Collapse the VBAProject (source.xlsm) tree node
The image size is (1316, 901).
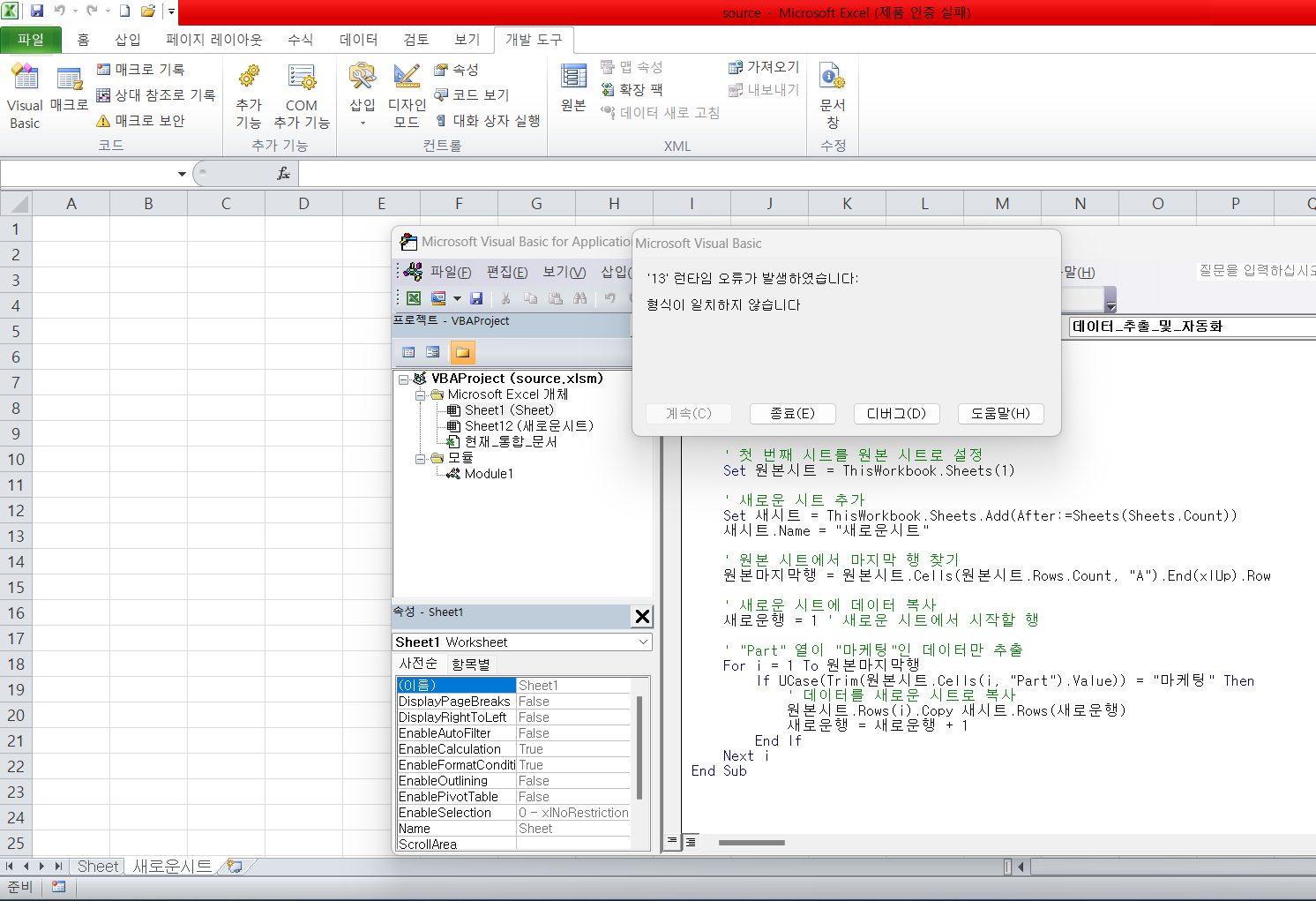point(403,379)
